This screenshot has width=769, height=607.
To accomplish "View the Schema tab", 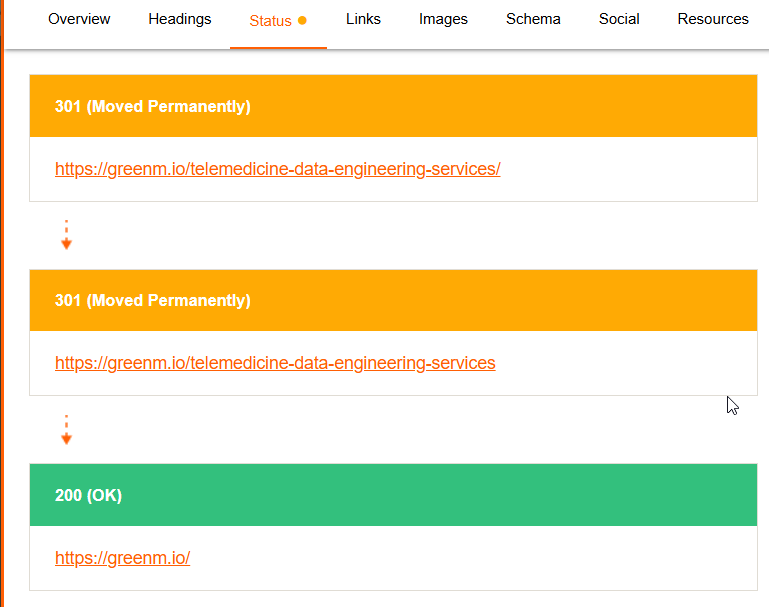I will click(x=533, y=19).
